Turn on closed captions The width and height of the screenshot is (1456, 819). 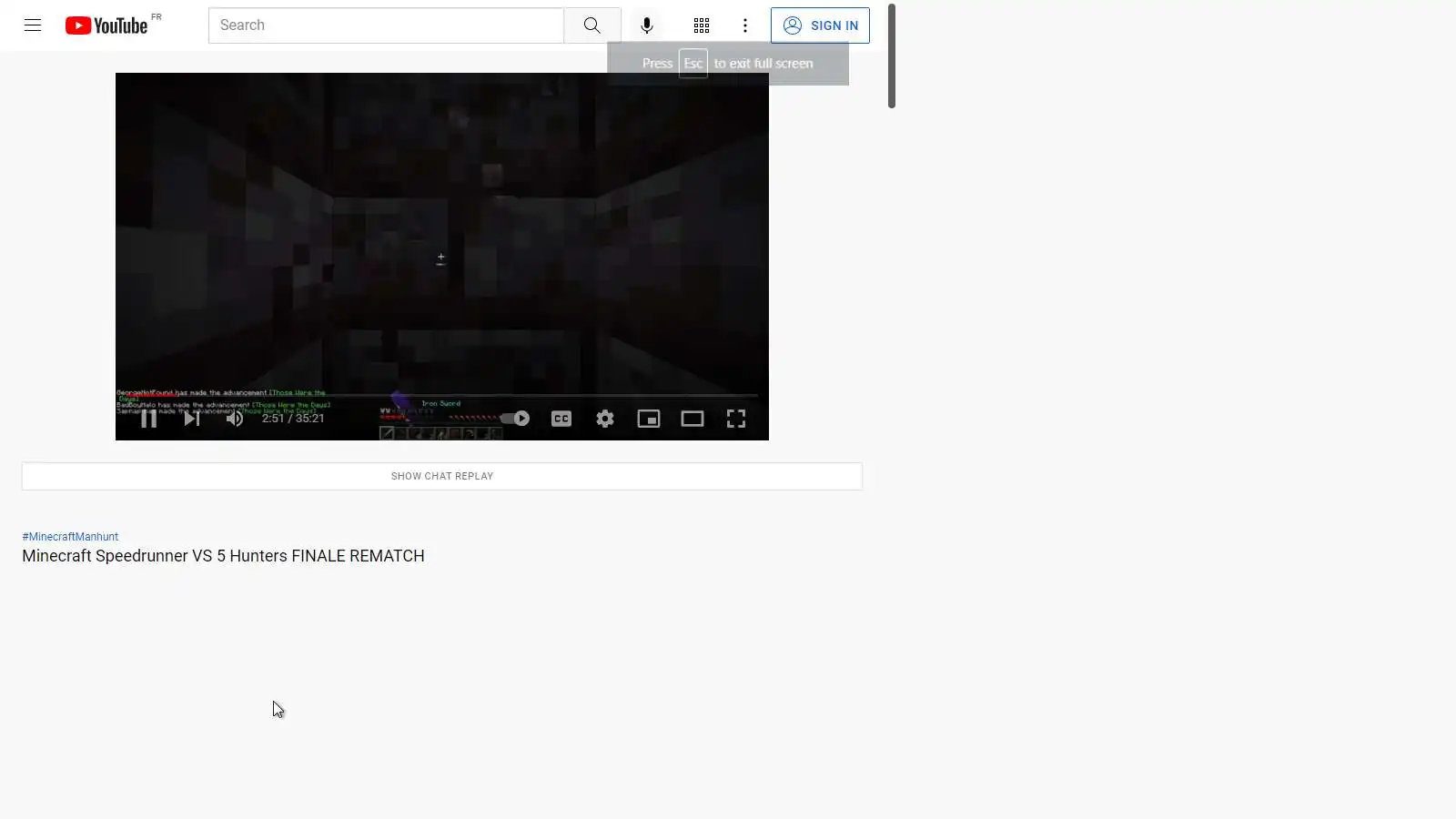click(x=561, y=419)
